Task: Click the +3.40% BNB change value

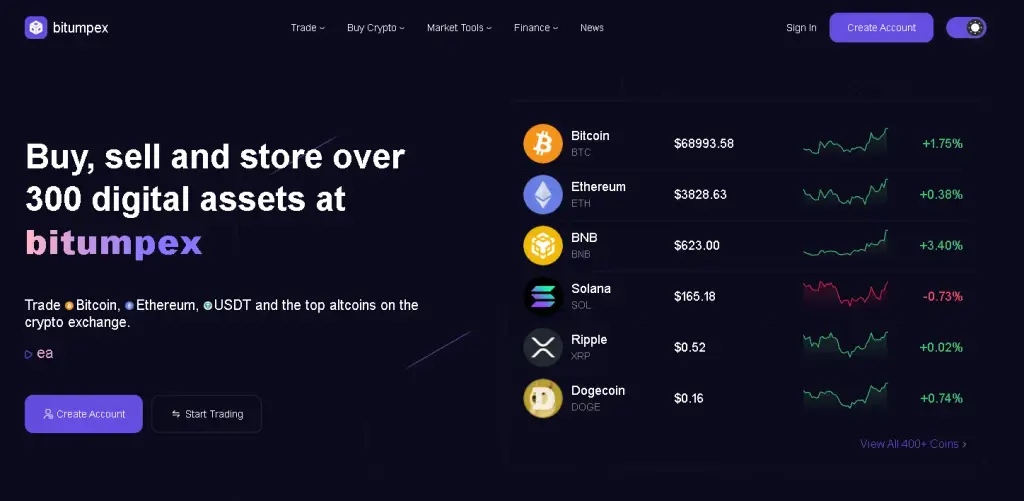Action: pyautogui.click(x=941, y=246)
